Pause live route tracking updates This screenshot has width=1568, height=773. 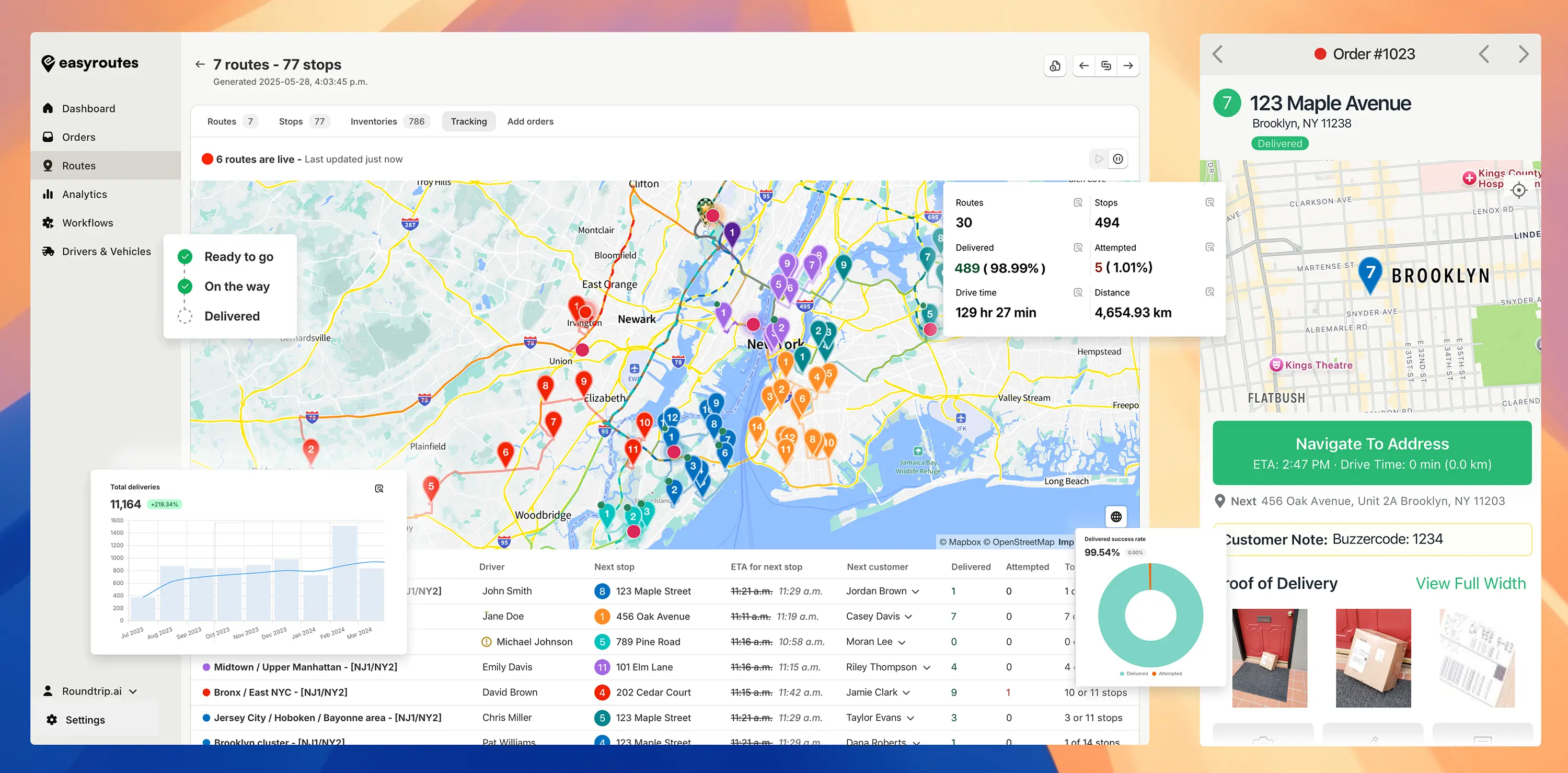pyautogui.click(x=1118, y=159)
